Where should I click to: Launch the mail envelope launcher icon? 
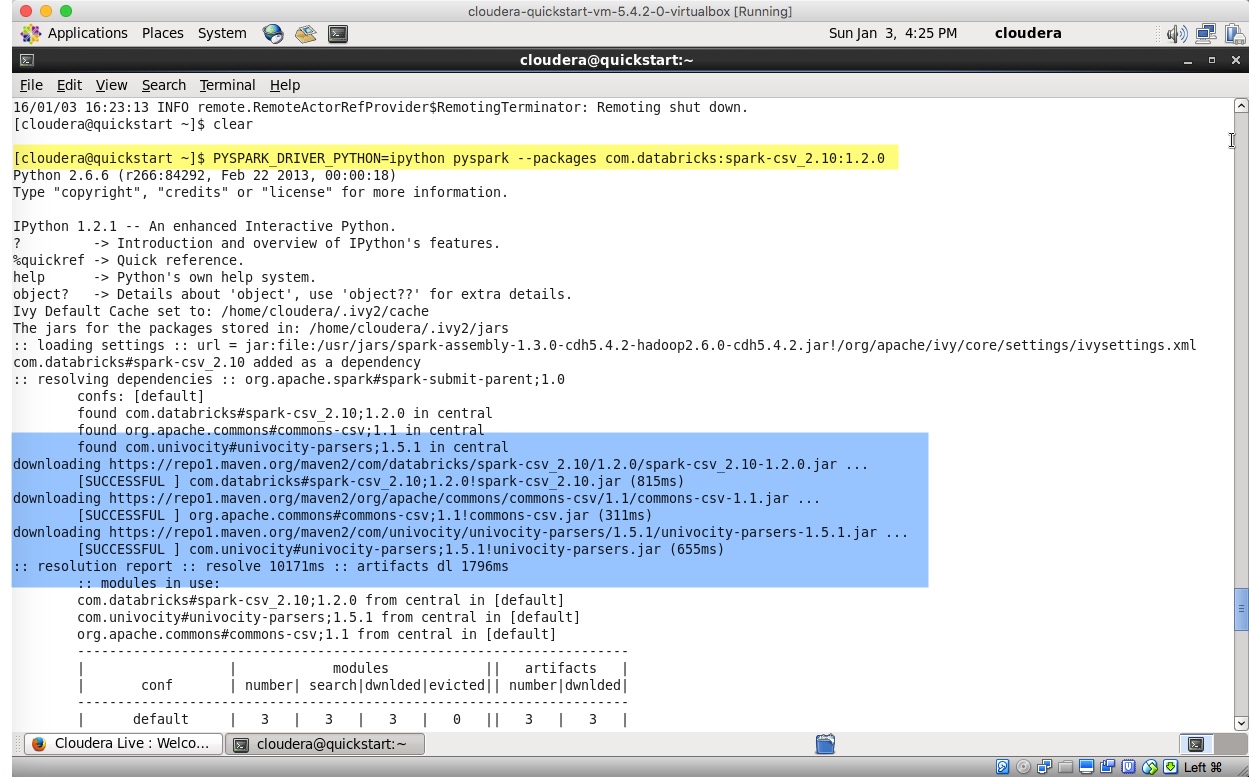tap(305, 33)
